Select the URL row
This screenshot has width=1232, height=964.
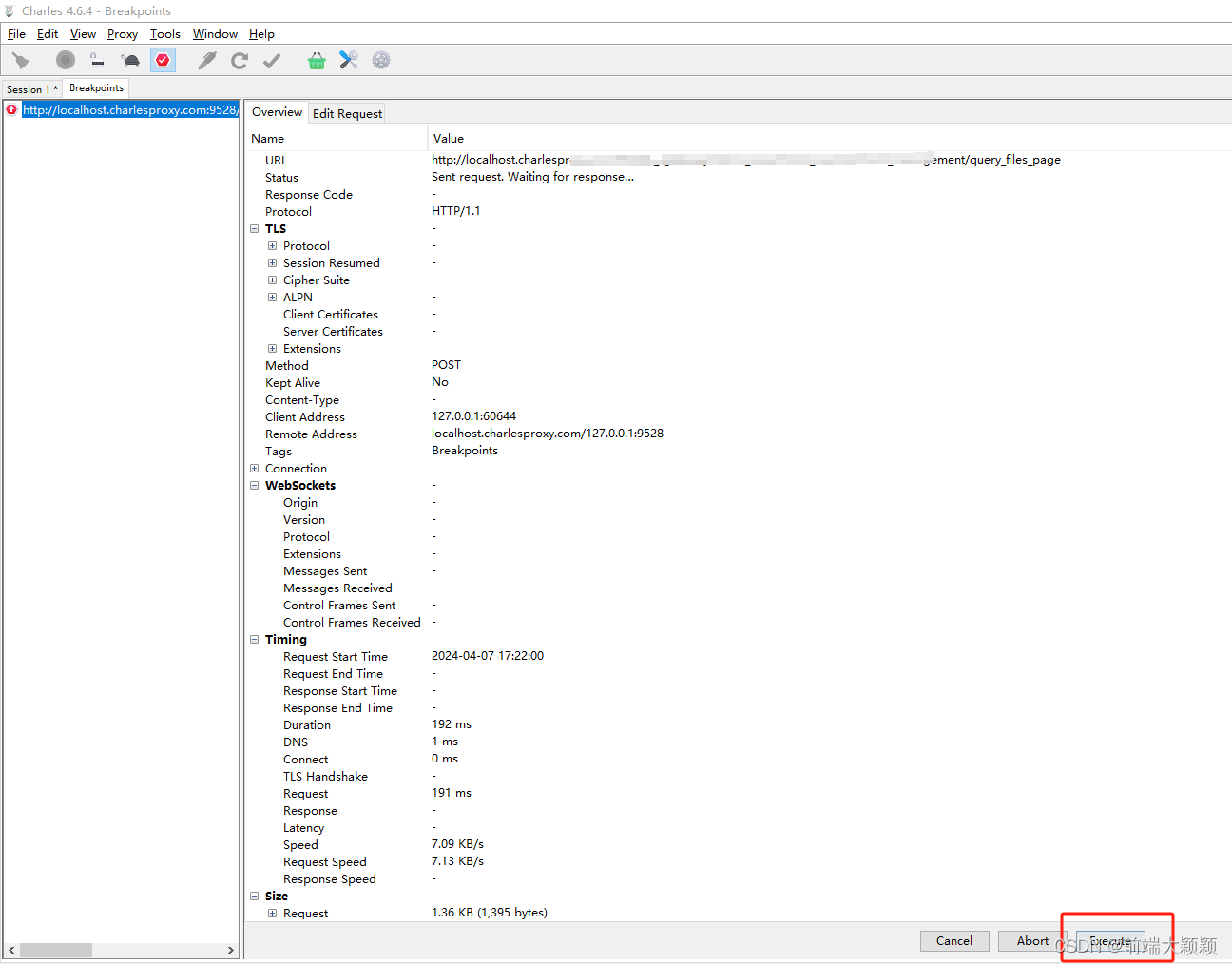click(738, 161)
